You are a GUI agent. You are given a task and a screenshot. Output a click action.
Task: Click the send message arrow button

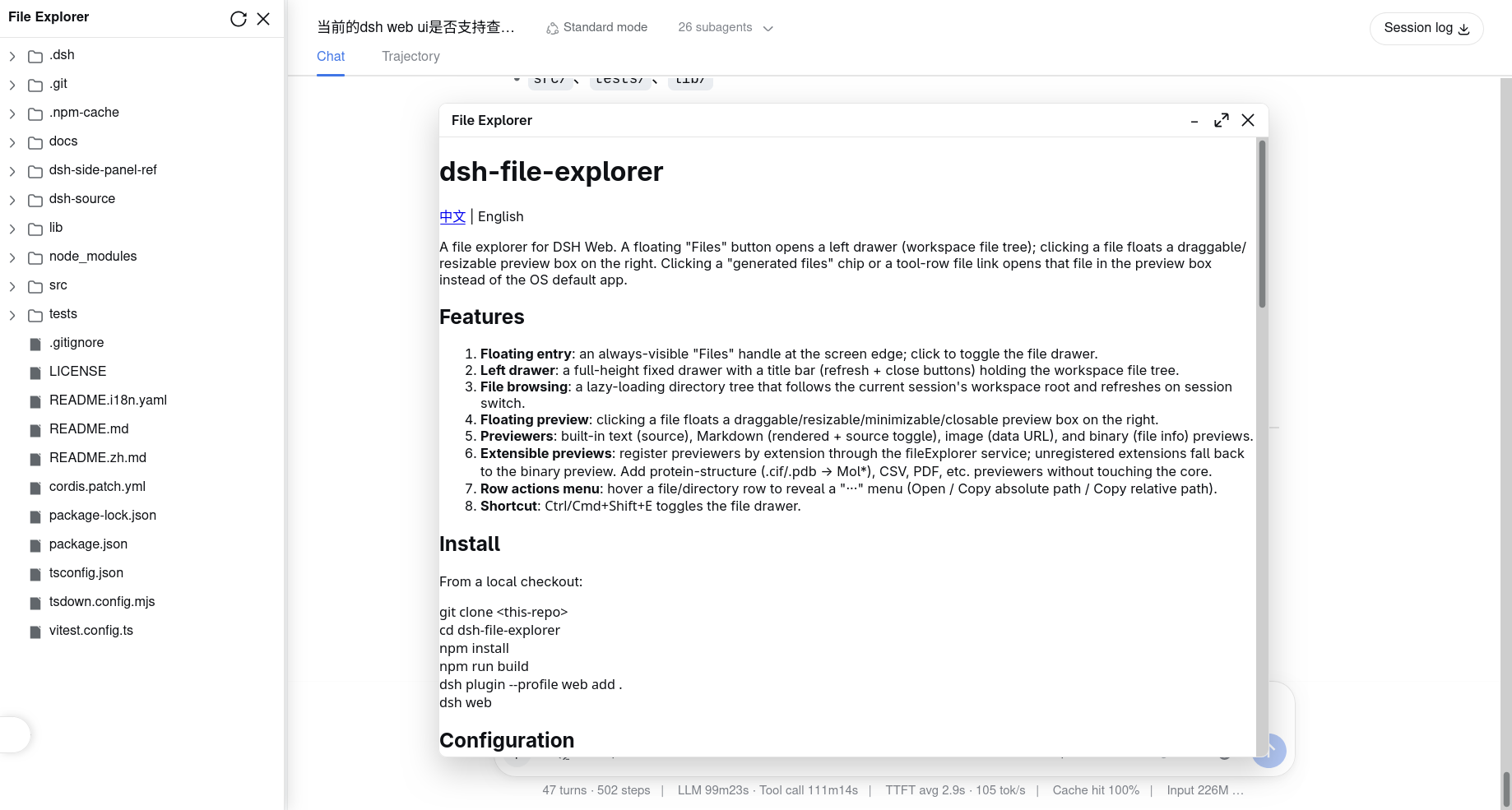click(x=1269, y=751)
